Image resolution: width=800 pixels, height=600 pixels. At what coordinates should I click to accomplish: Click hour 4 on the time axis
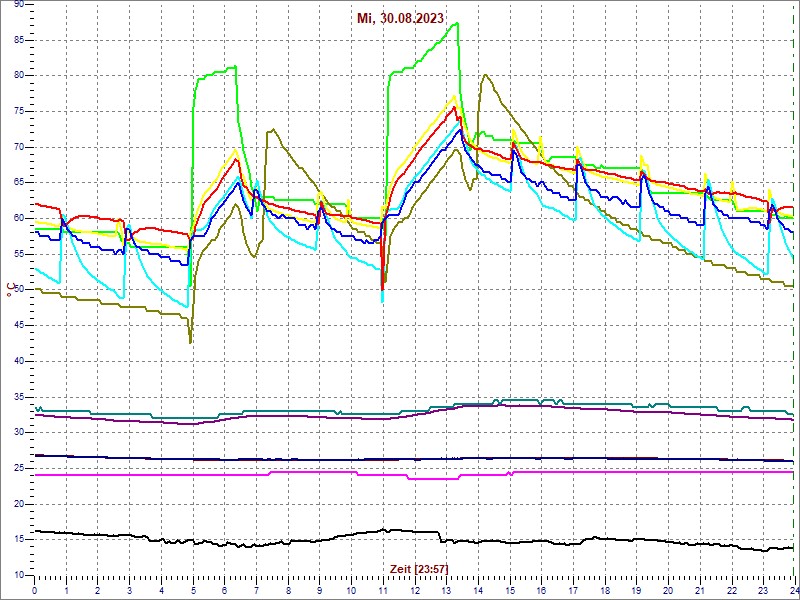(161, 588)
